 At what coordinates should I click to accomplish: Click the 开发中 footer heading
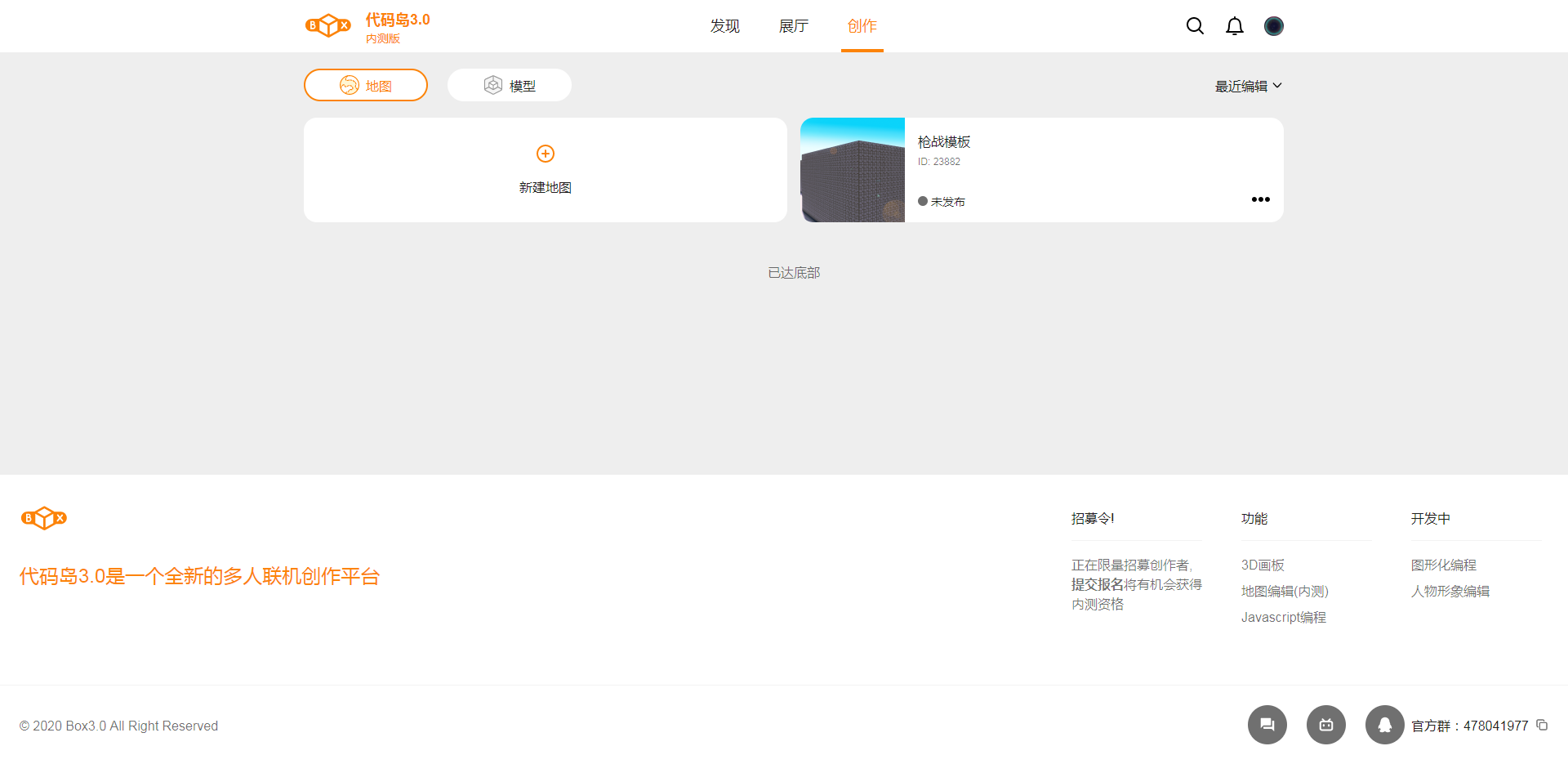(1431, 518)
